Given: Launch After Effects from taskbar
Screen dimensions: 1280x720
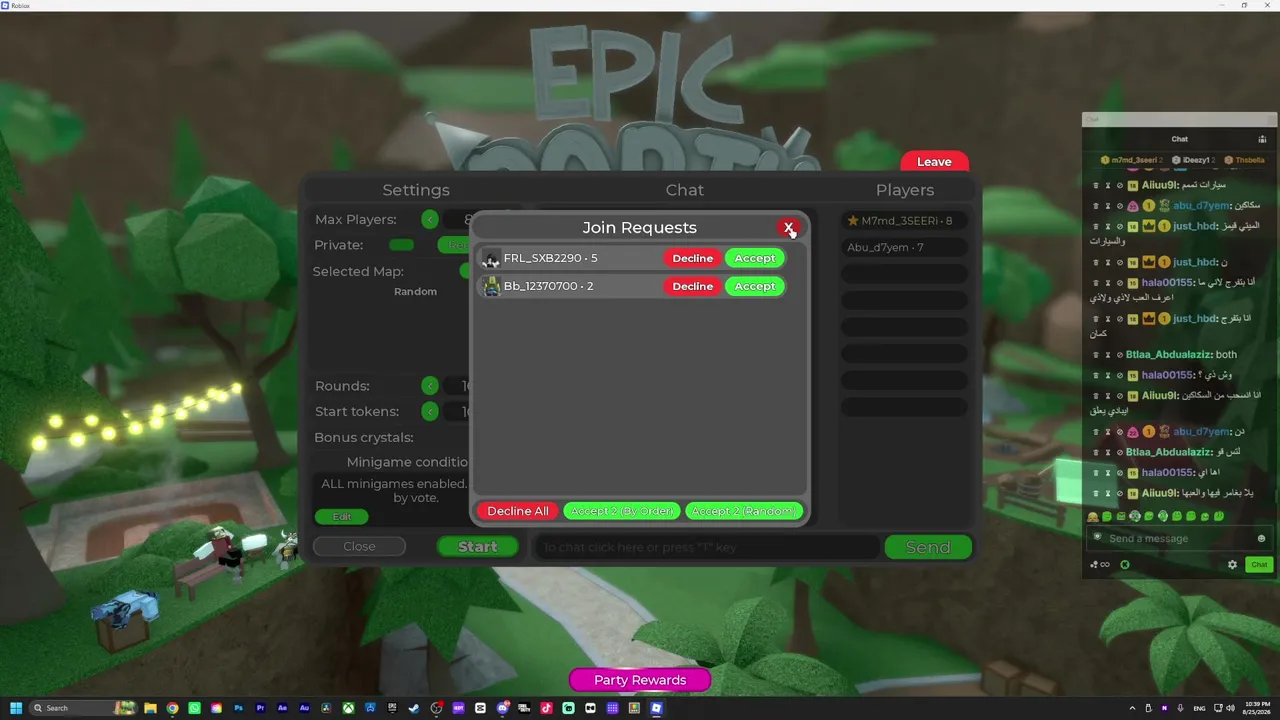Looking at the screenshot, I should click(282, 708).
